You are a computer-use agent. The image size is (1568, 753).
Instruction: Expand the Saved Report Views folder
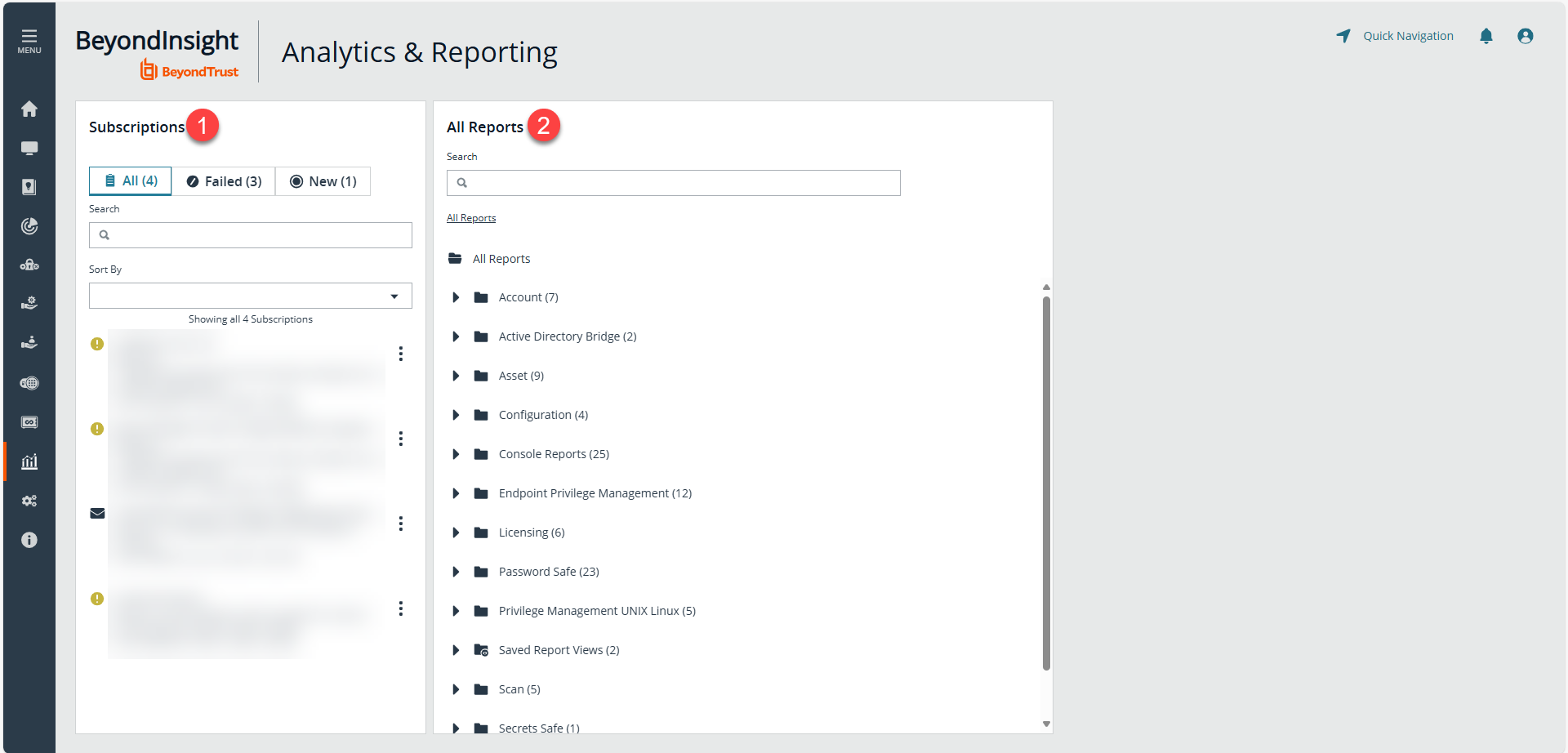[456, 650]
